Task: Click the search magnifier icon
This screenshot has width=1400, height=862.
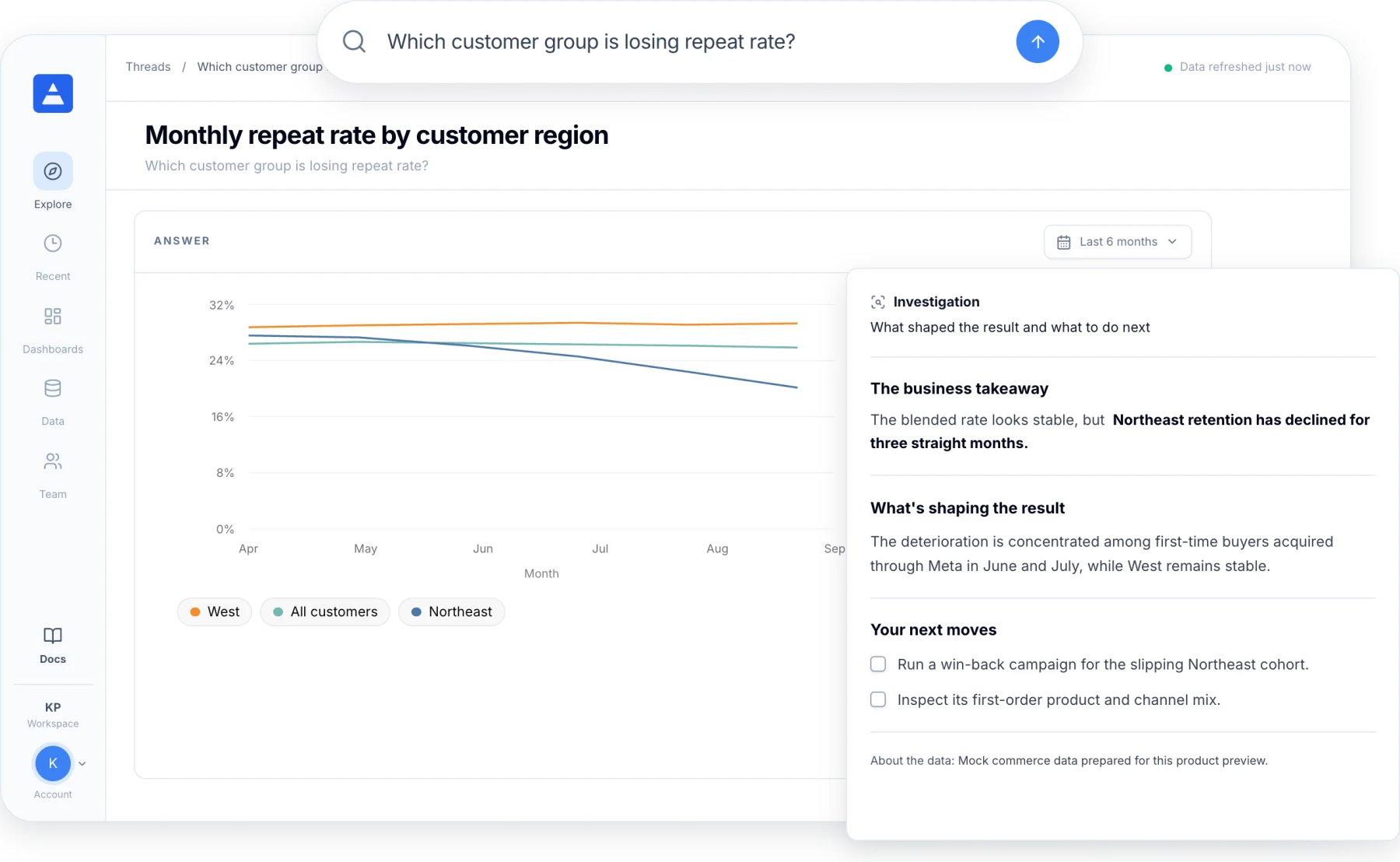Action: pos(354,41)
